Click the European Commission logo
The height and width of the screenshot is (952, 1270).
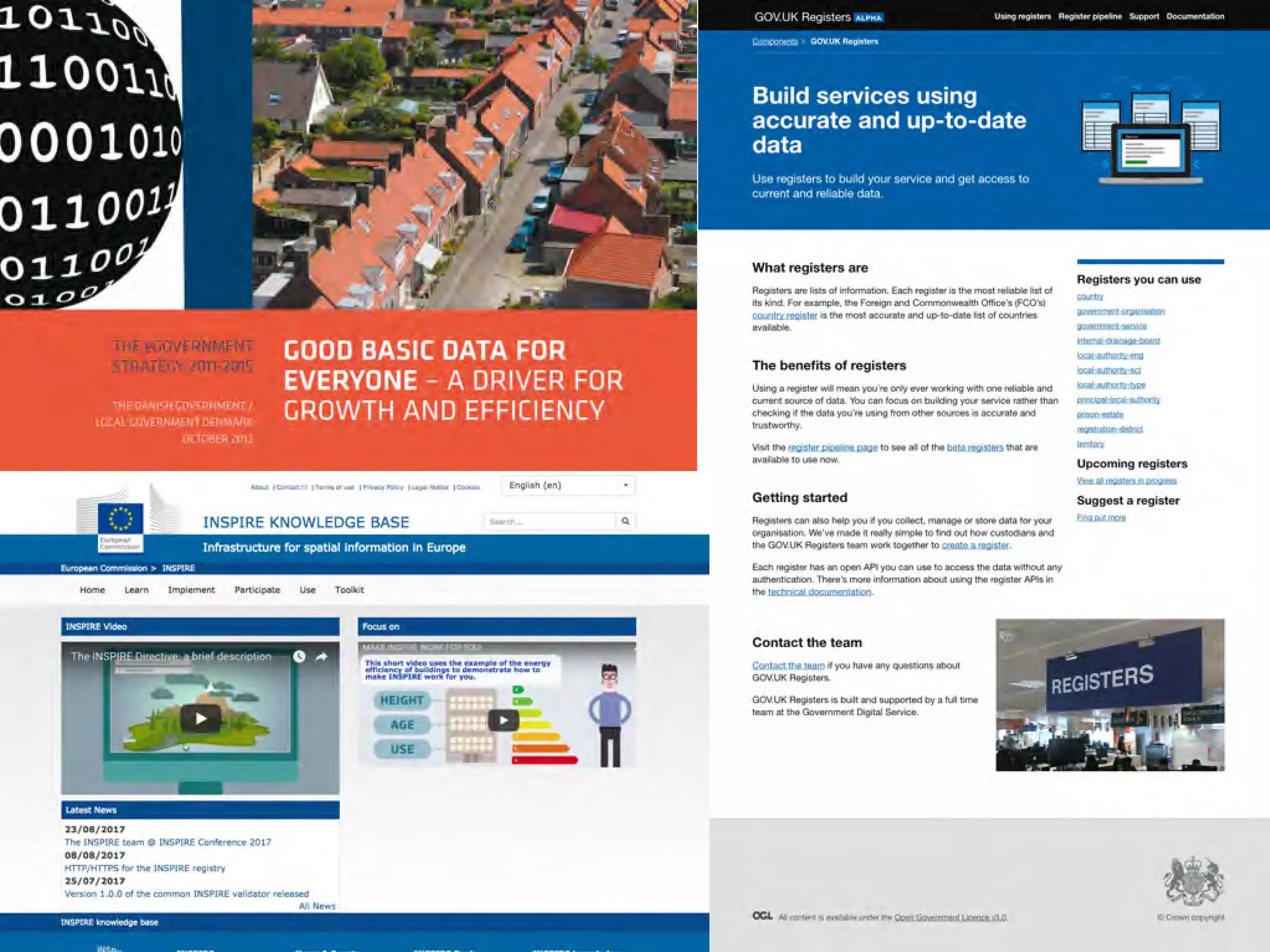tap(120, 524)
